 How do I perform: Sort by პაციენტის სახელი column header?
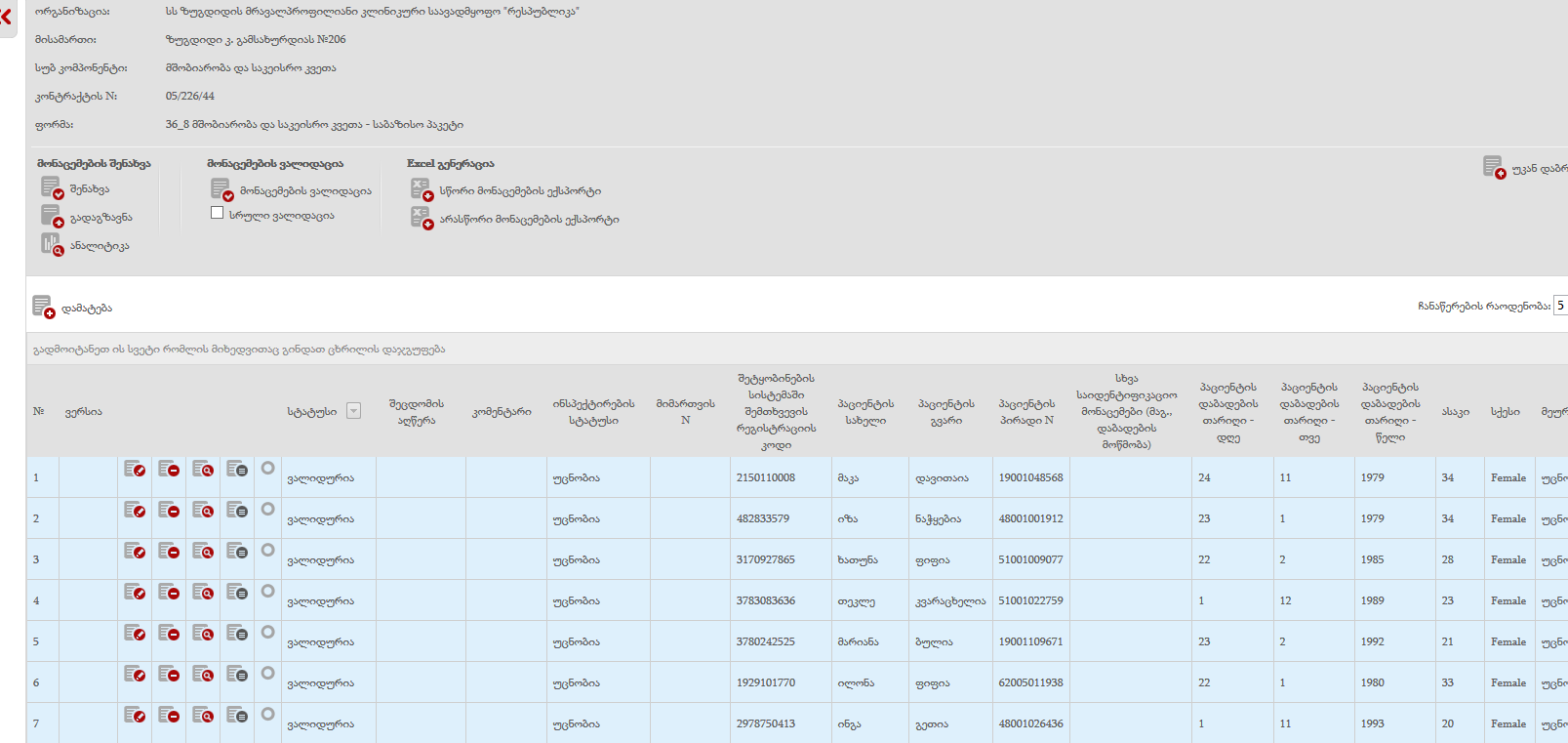865,411
